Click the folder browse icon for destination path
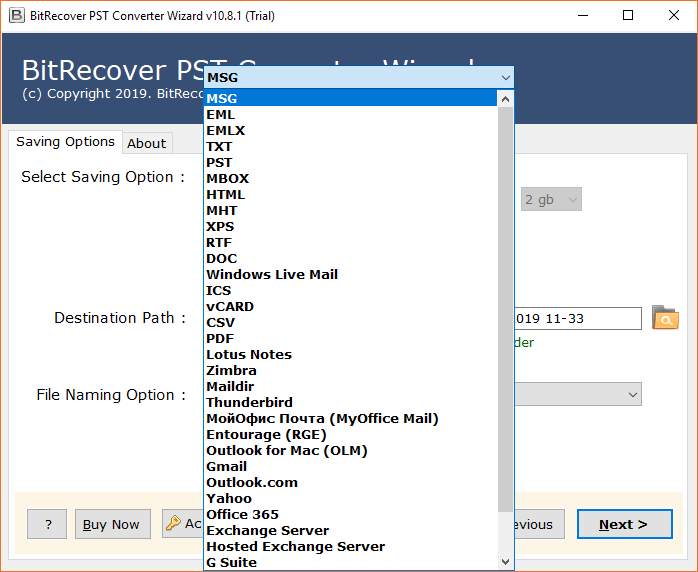Image resolution: width=698 pixels, height=572 pixels. coord(665,317)
